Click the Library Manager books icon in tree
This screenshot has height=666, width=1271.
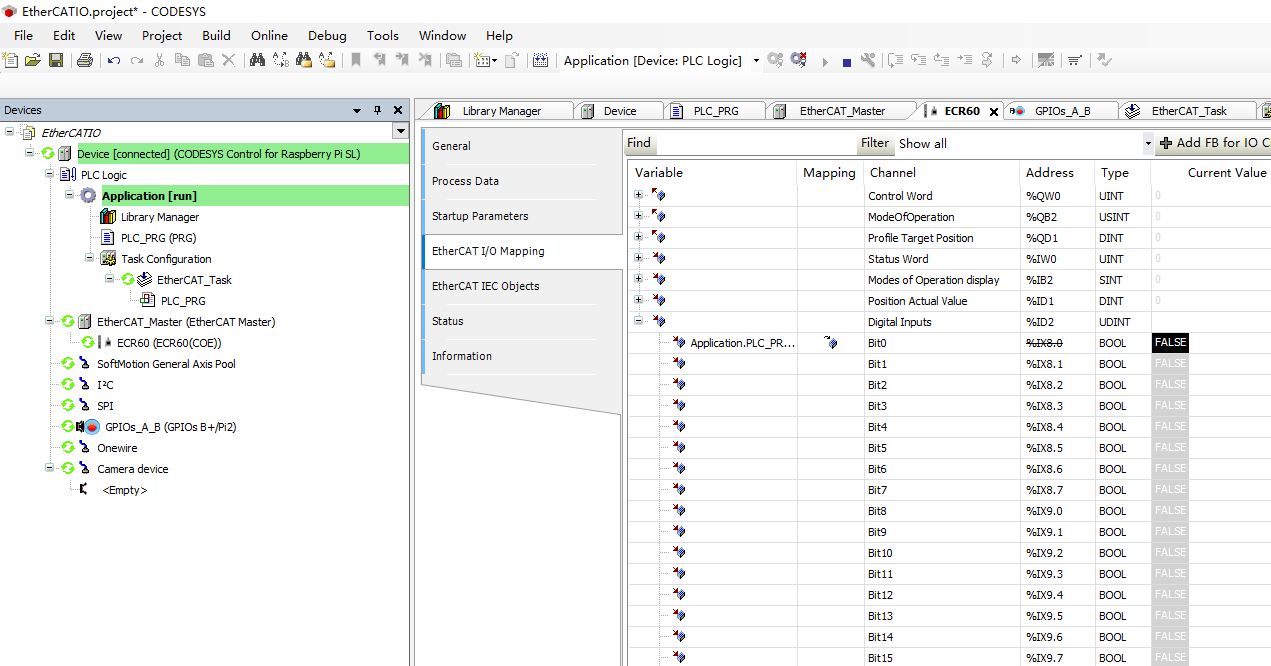point(108,217)
